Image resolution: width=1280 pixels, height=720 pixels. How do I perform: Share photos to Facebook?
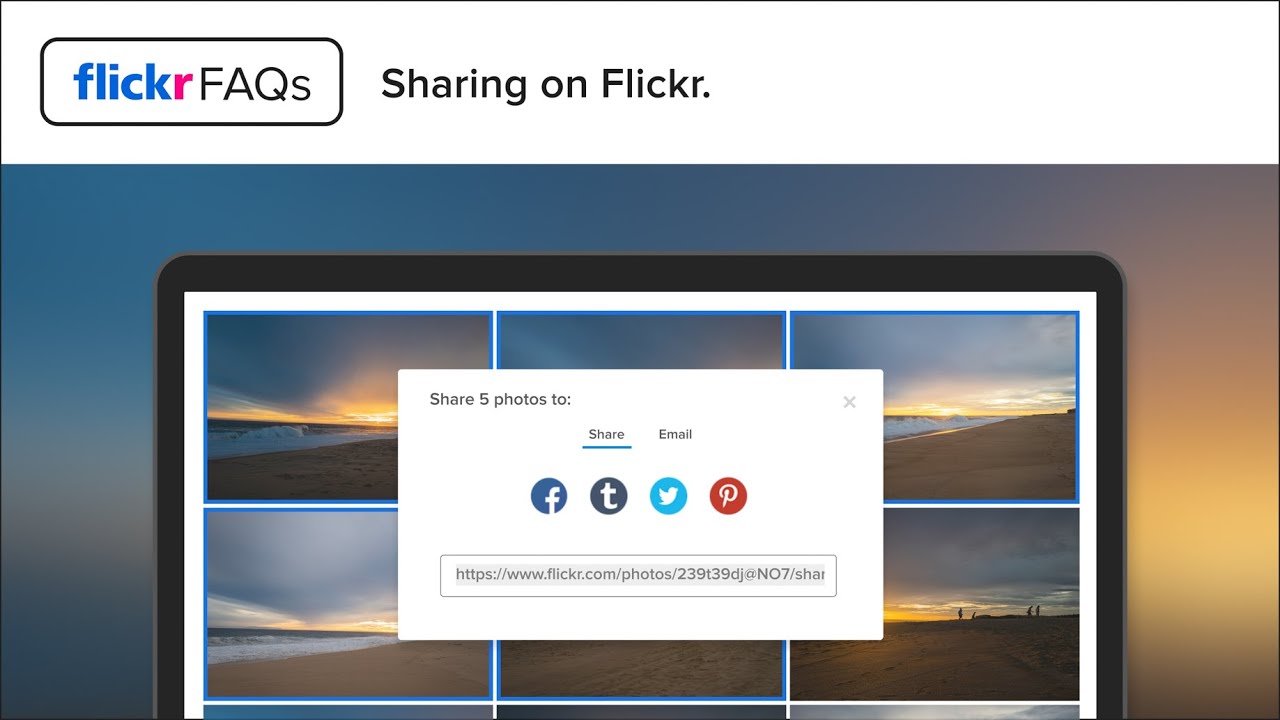point(549,496)
